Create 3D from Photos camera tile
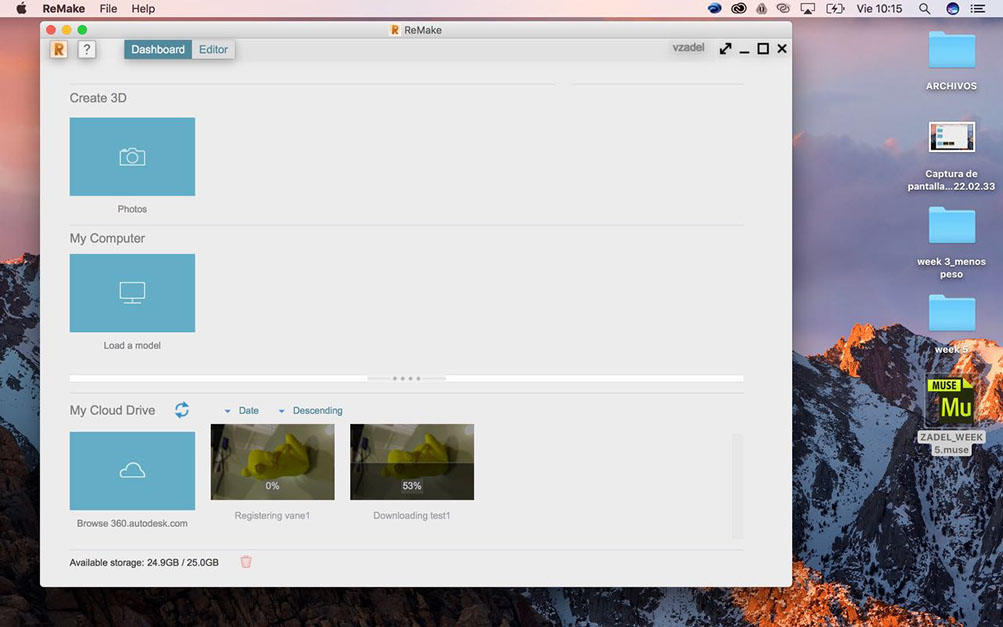 click(x=132, y=157)
